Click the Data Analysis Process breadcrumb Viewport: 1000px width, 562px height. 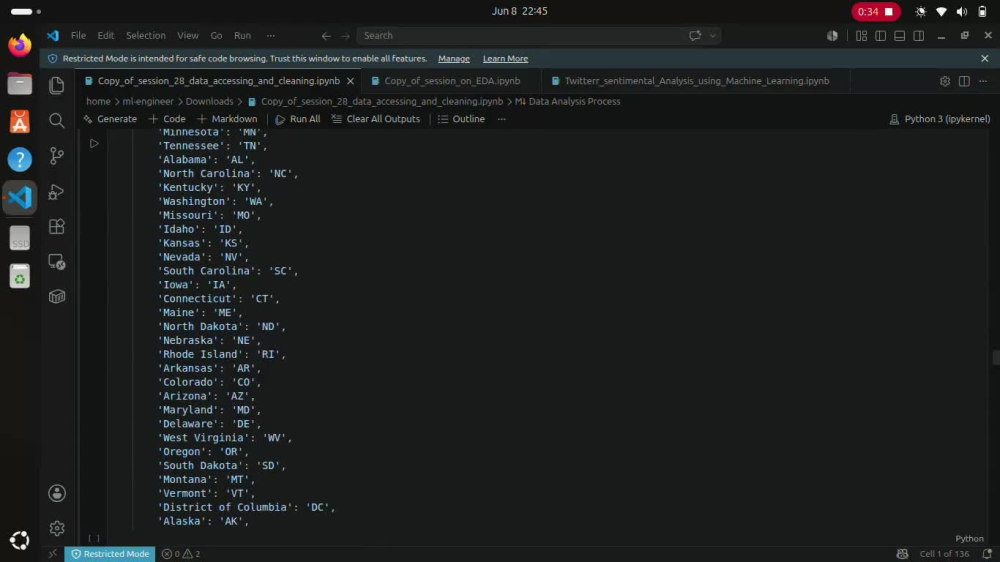(568, 101)
